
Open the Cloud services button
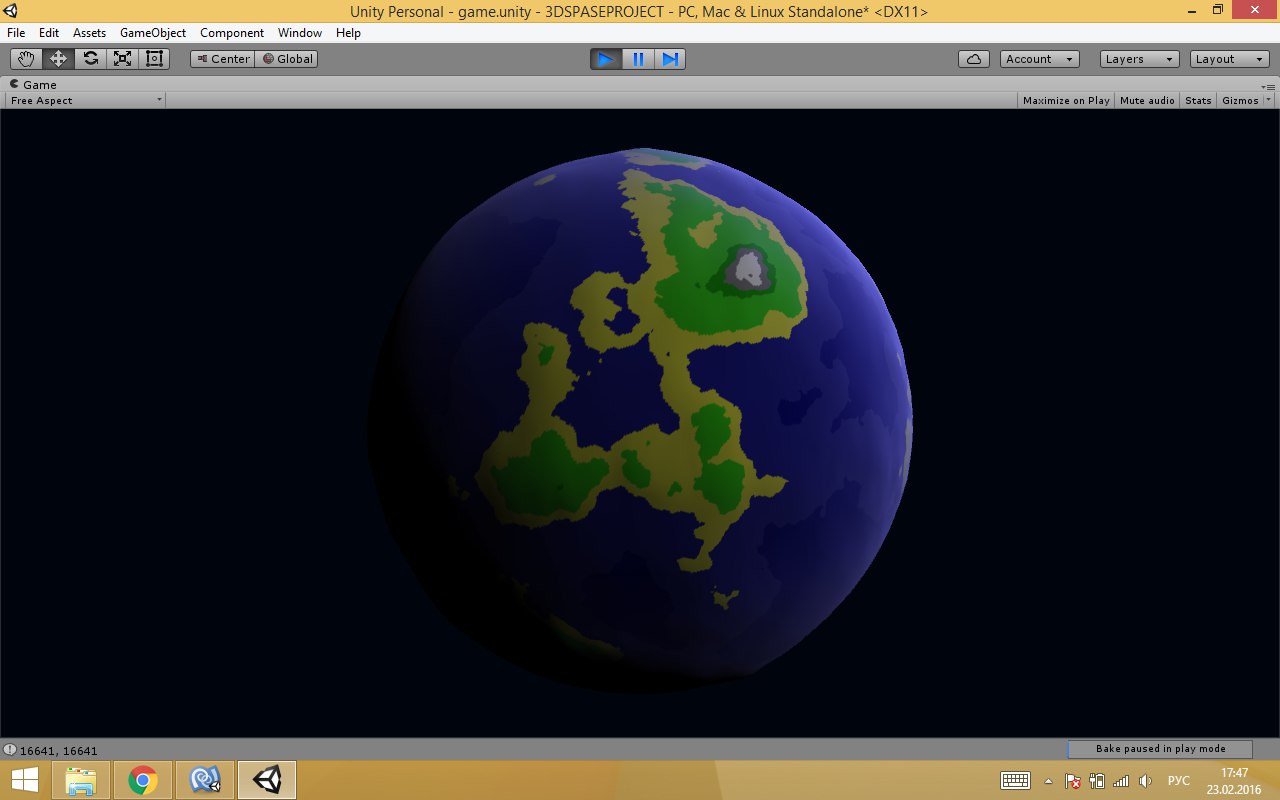coord(974,59)
